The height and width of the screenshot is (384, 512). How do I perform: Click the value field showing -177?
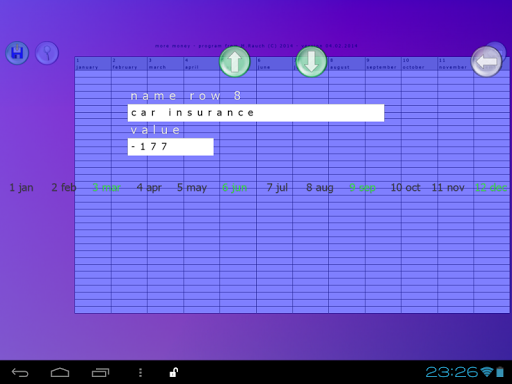pyautogui.click(x=171, y=147)
